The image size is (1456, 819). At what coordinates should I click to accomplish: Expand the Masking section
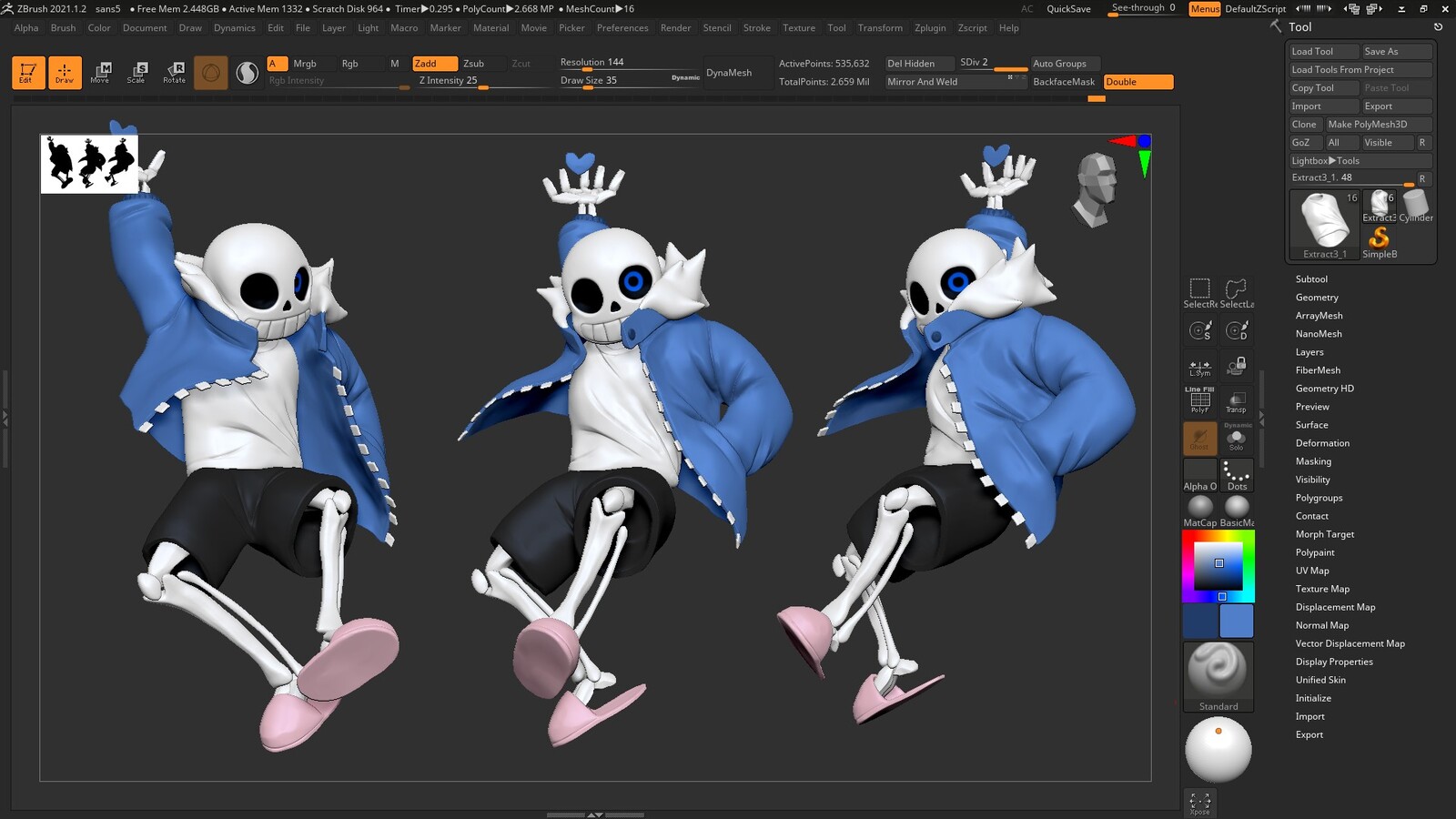pos(1313,461)
